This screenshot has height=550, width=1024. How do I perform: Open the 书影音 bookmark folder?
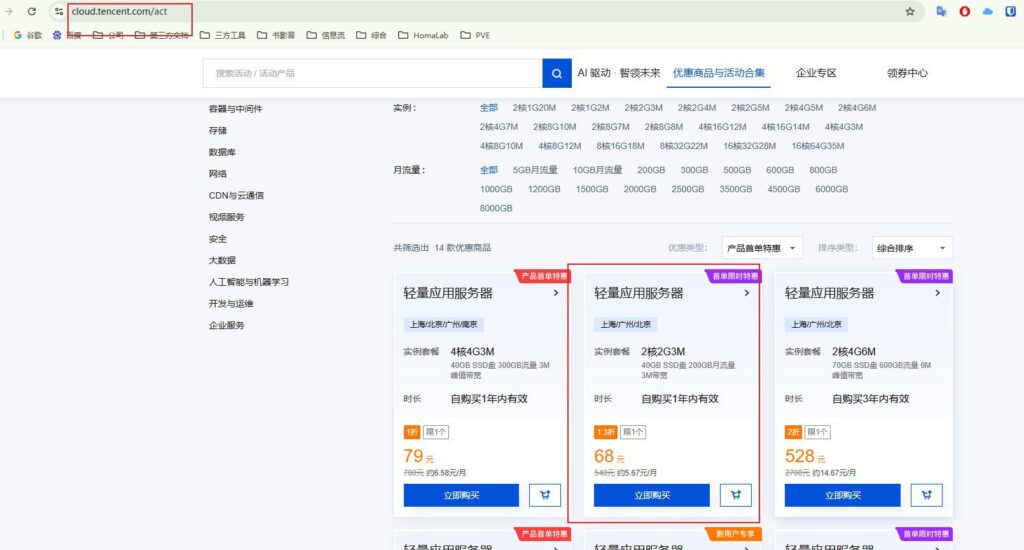click(276, 35)
